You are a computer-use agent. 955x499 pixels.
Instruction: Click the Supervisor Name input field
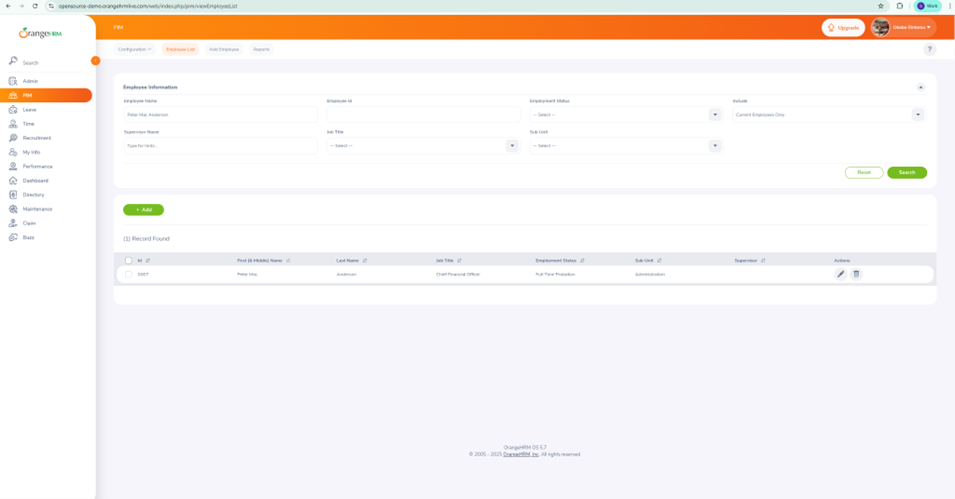pos(220,146)
